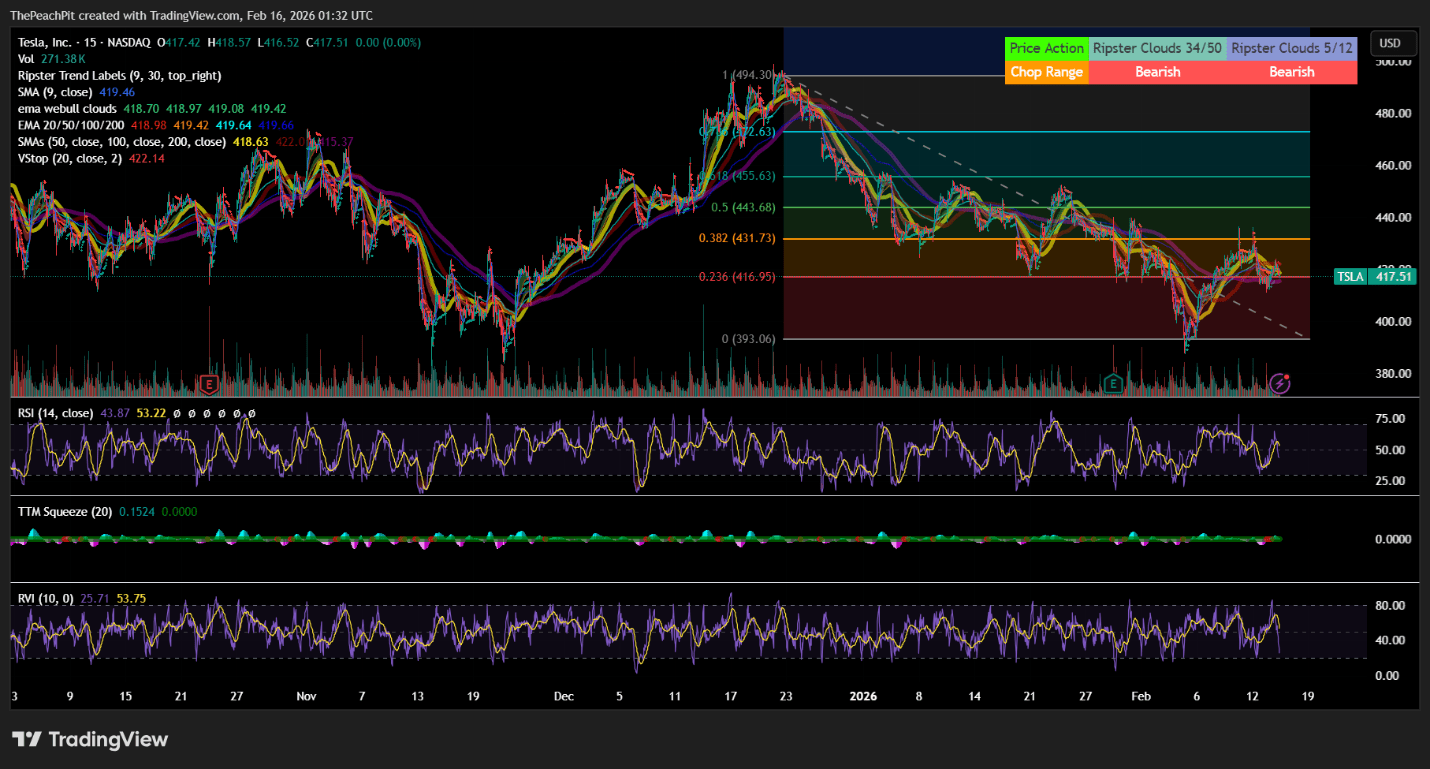
Task: Click Bearish under Ripster Clouds 34/50
Action: [1158, 72]
